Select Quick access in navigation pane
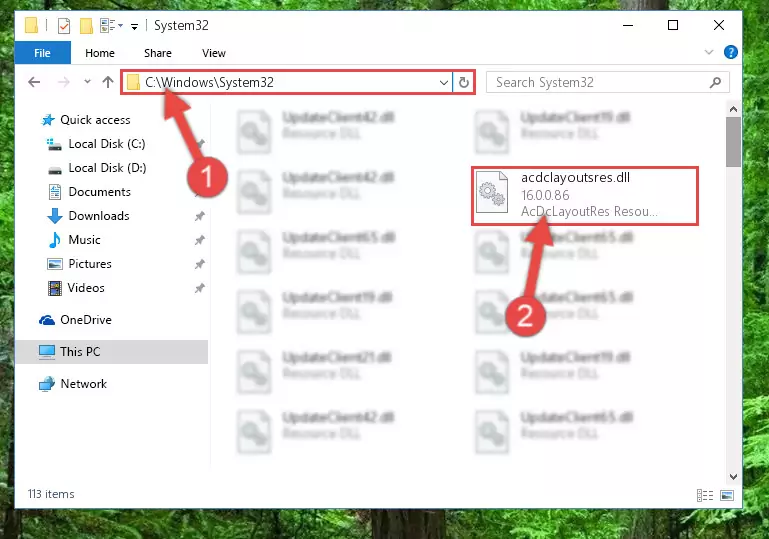 point(95,120)
